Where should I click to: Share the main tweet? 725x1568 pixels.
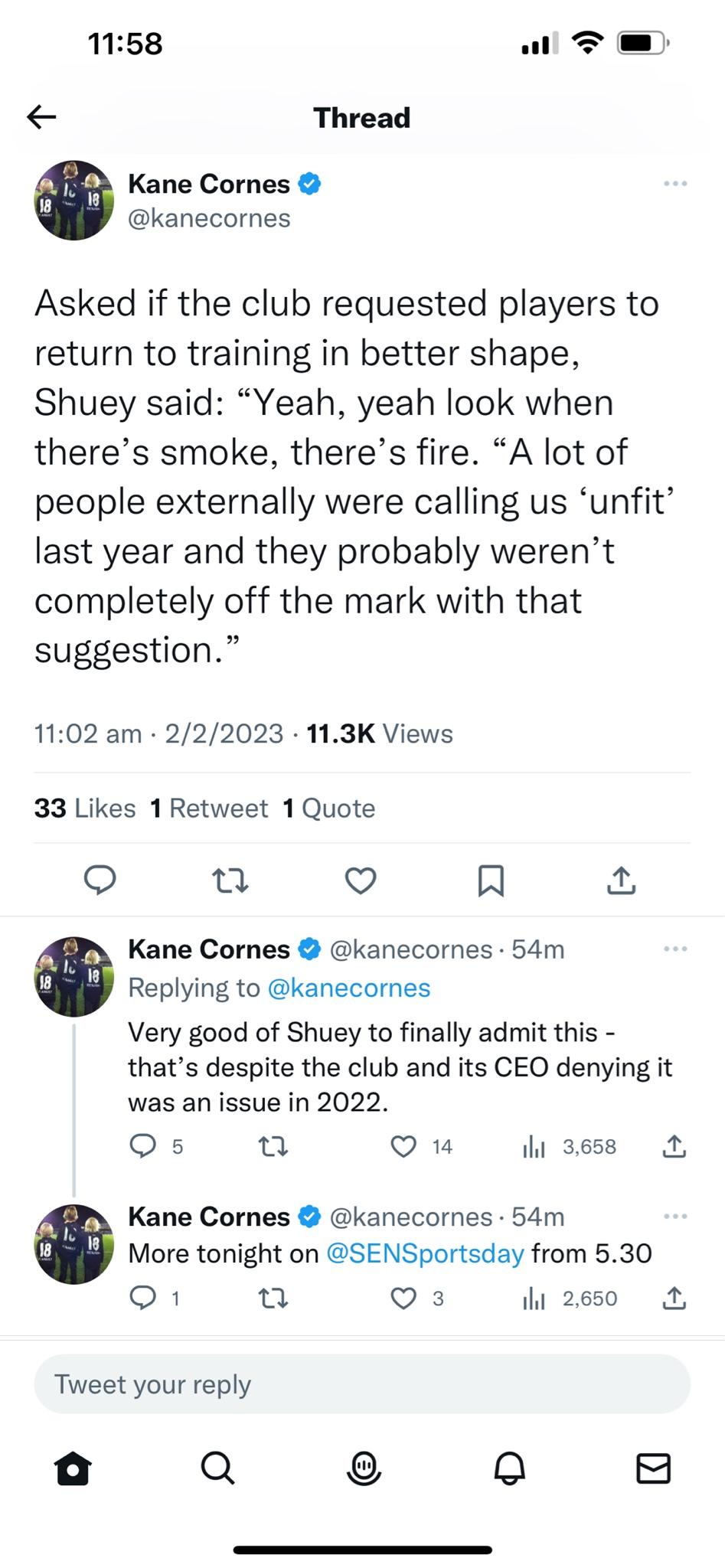click(621, 880)
